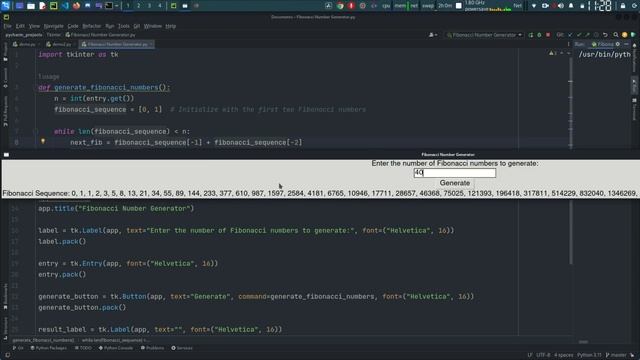This screenshot has width=640, height=360.
Task: Click the warning indicator in editor corner
Action: [553, 53]
